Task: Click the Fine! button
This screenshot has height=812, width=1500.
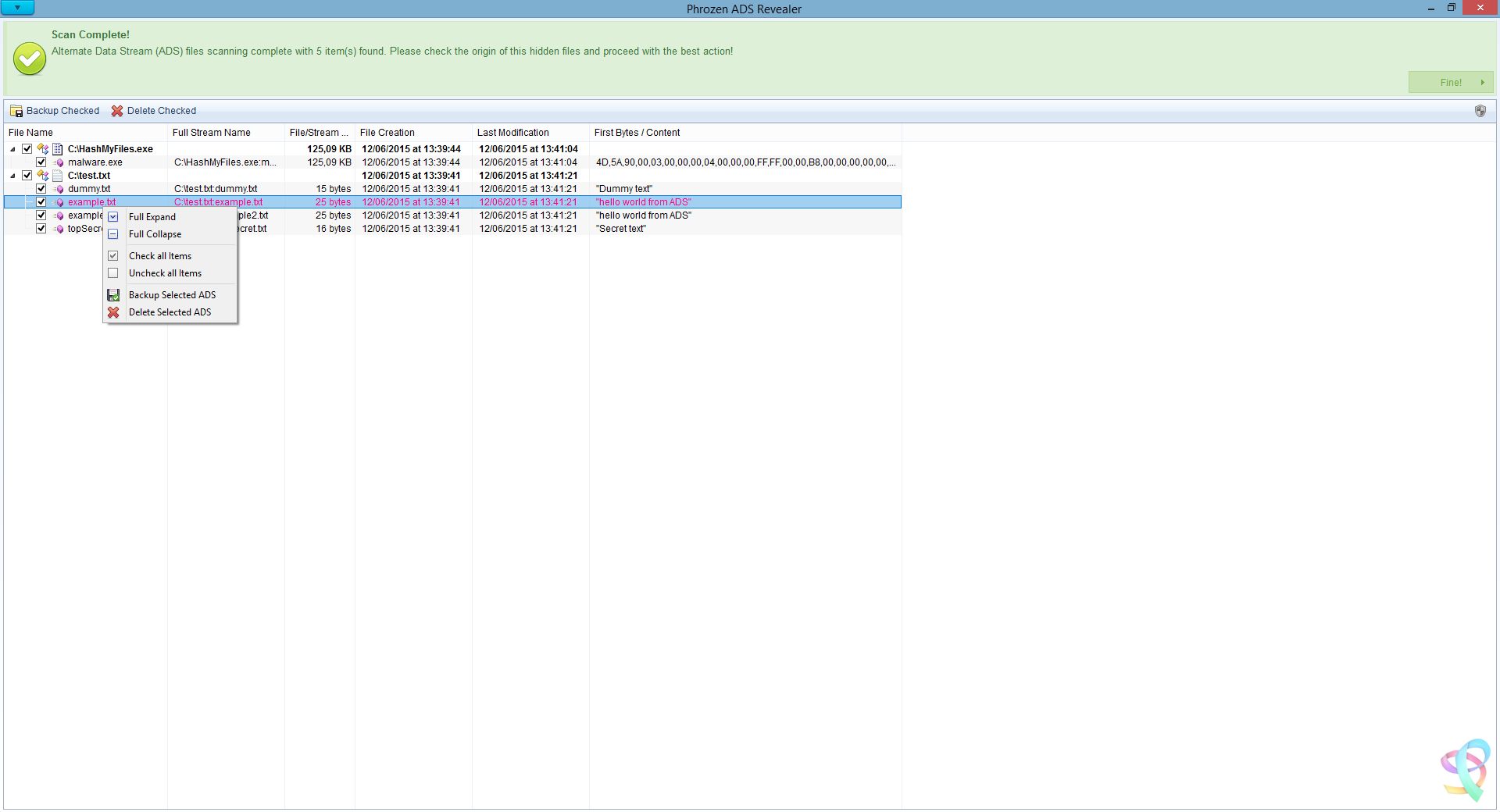Action: point(1451,82)
